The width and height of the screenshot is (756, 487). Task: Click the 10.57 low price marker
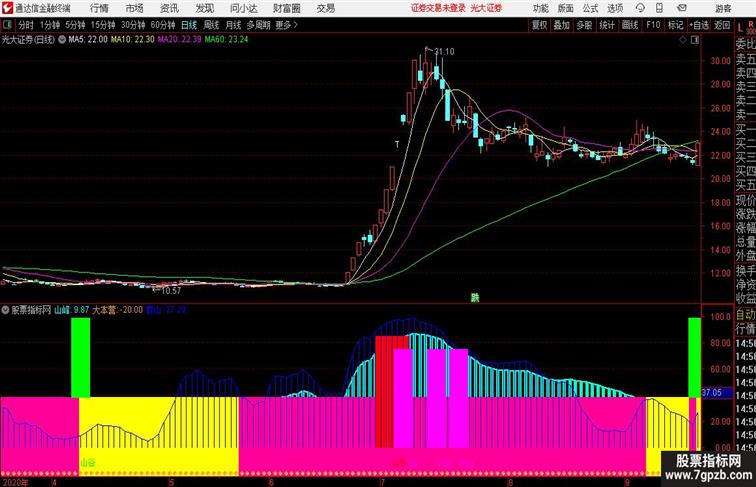(x=171, y=291)
